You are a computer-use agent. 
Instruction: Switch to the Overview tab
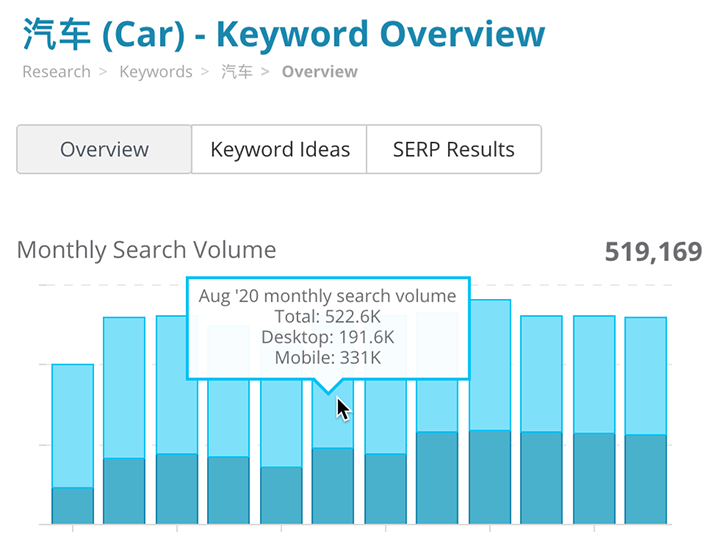pos(104,150)
